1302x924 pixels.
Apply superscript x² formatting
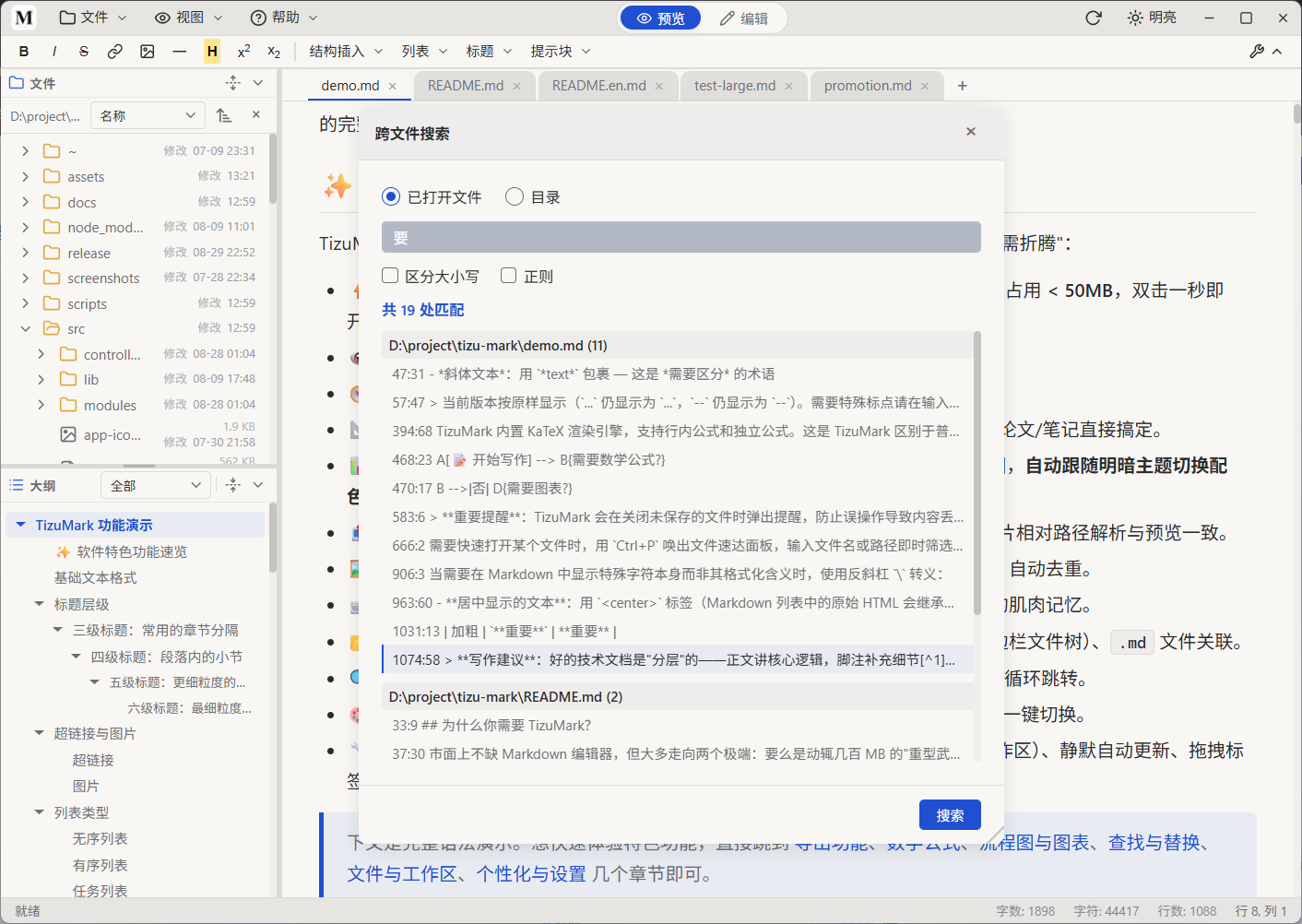point(243,52)
